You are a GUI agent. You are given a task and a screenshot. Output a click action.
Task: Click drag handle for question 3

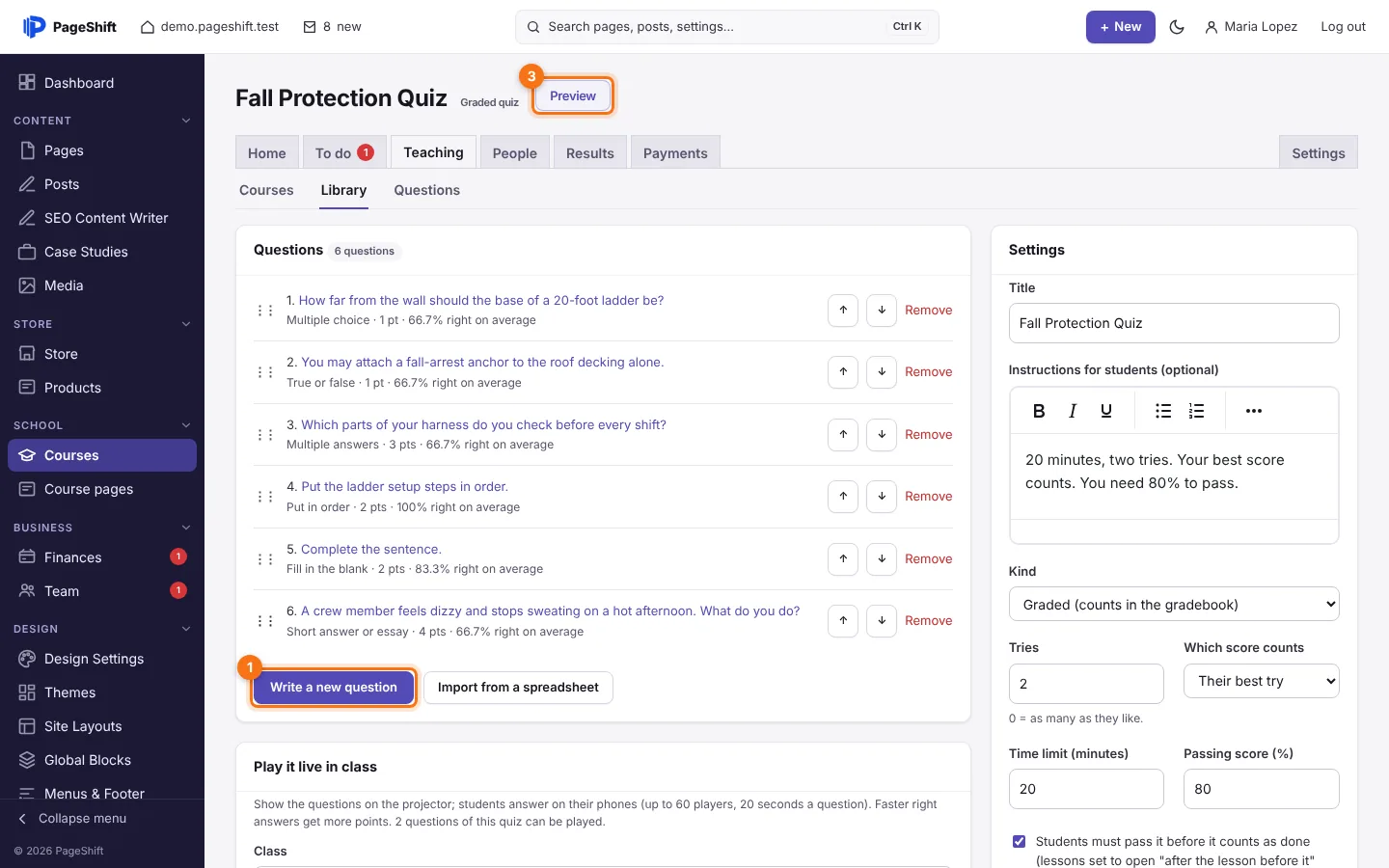pos(265,435)
